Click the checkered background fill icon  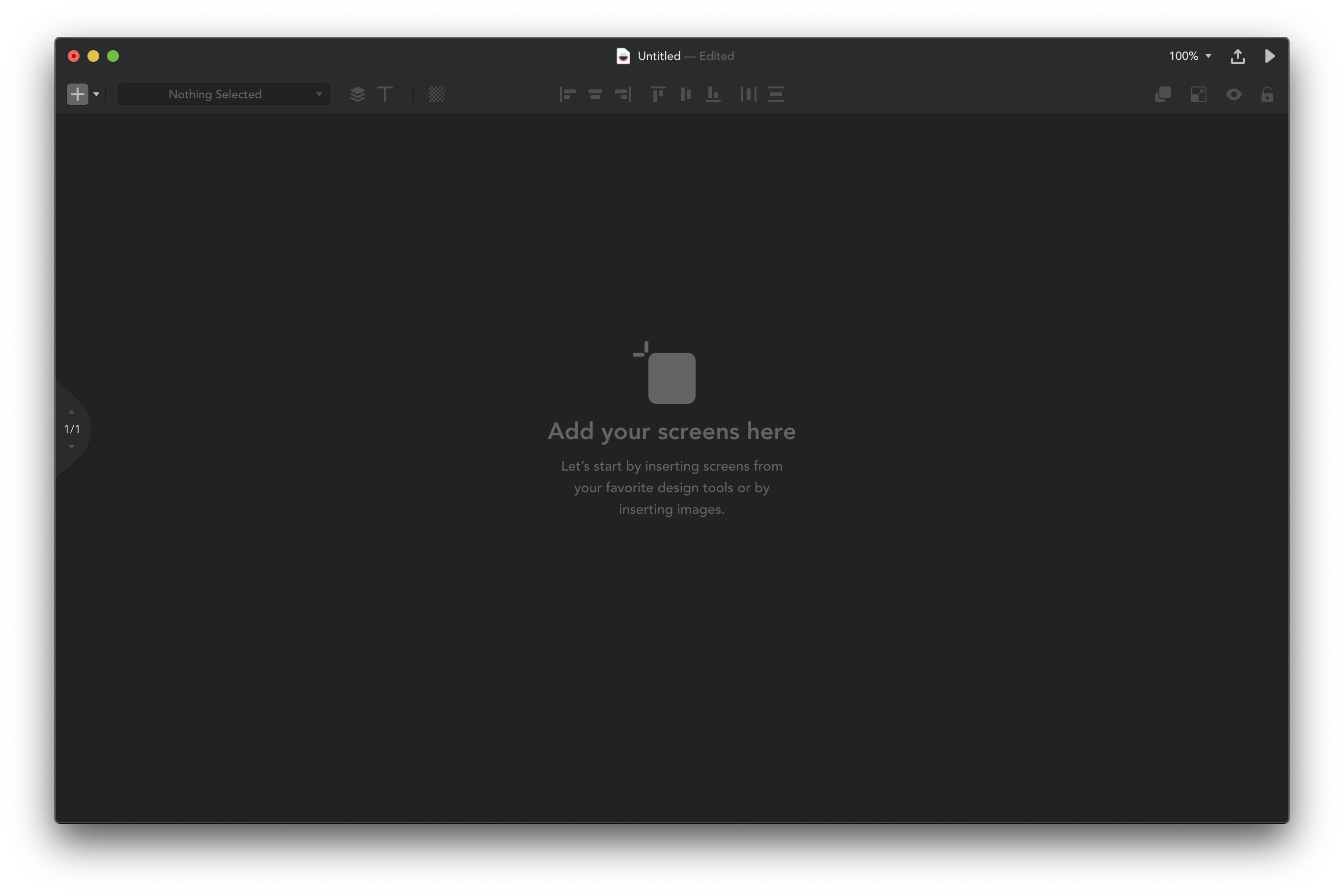point(437,94)
